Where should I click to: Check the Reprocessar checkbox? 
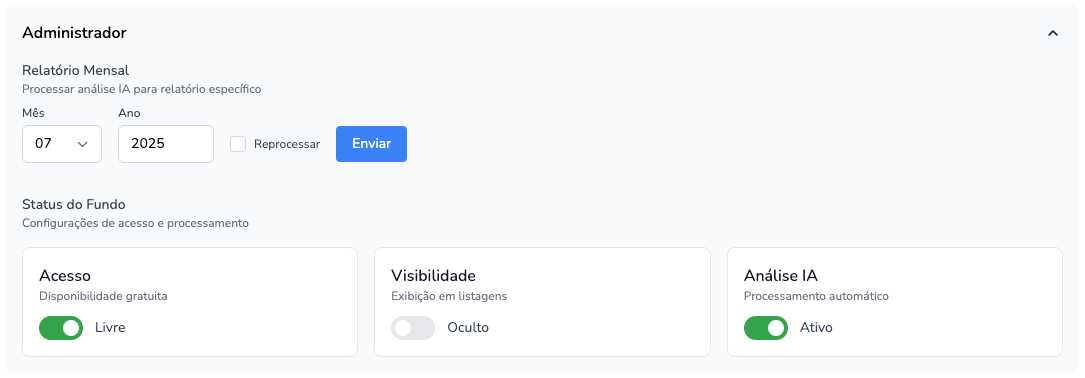pos(238,144)
